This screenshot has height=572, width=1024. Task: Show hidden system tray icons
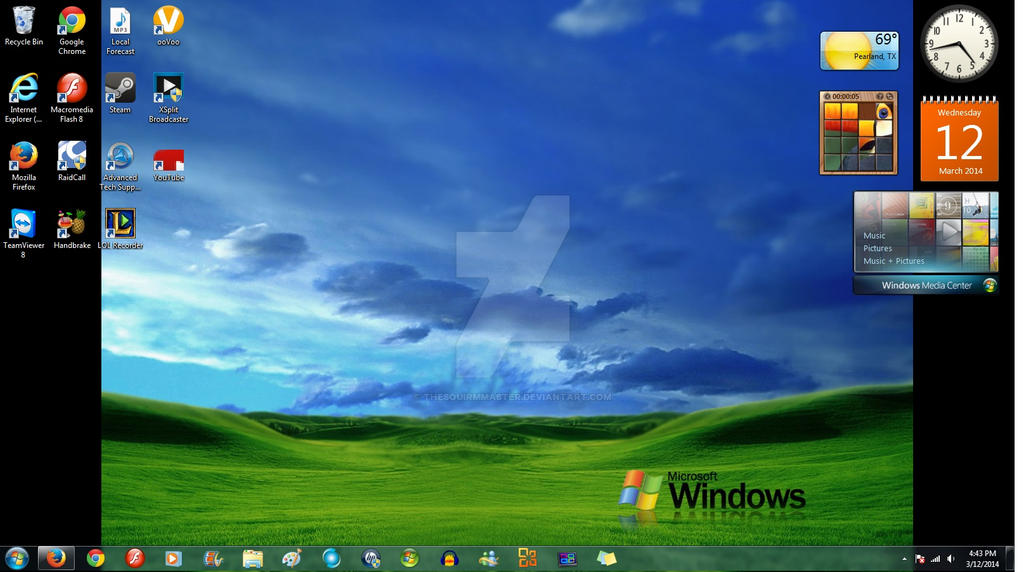pos(904,559)
